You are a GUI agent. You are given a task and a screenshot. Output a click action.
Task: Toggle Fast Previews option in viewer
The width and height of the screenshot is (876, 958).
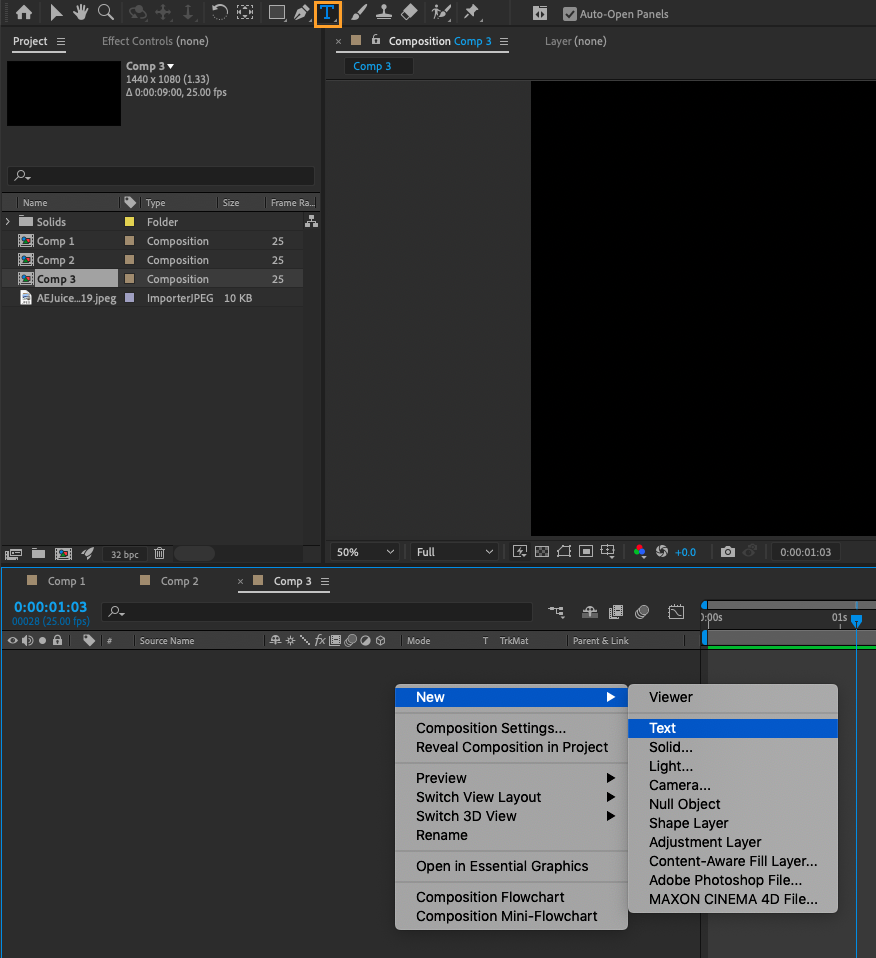click(520, 552)
